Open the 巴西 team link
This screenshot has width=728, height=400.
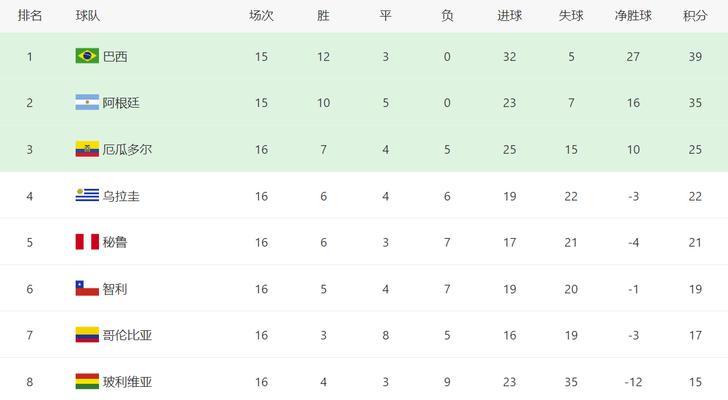coord(115,57)
